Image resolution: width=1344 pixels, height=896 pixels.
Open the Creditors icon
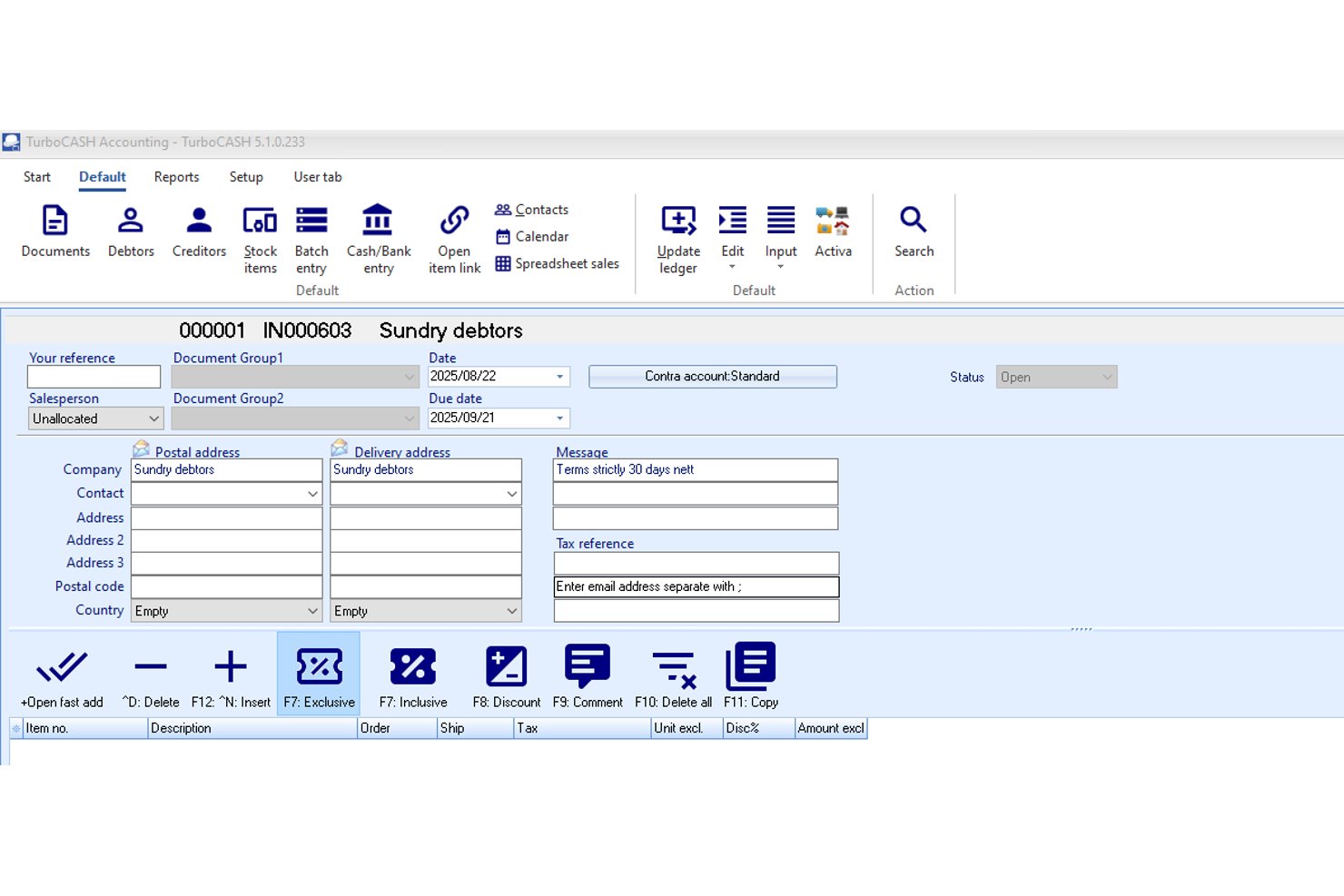point(199,231)
